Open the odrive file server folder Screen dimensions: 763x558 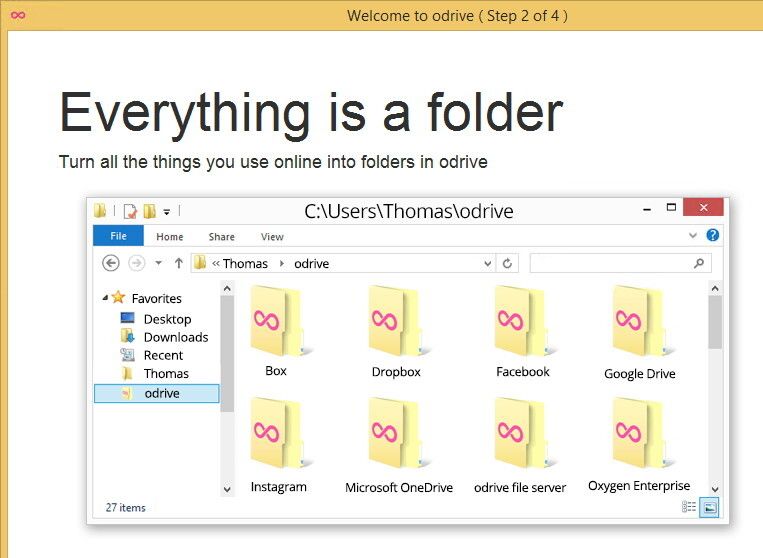(520, 446)
